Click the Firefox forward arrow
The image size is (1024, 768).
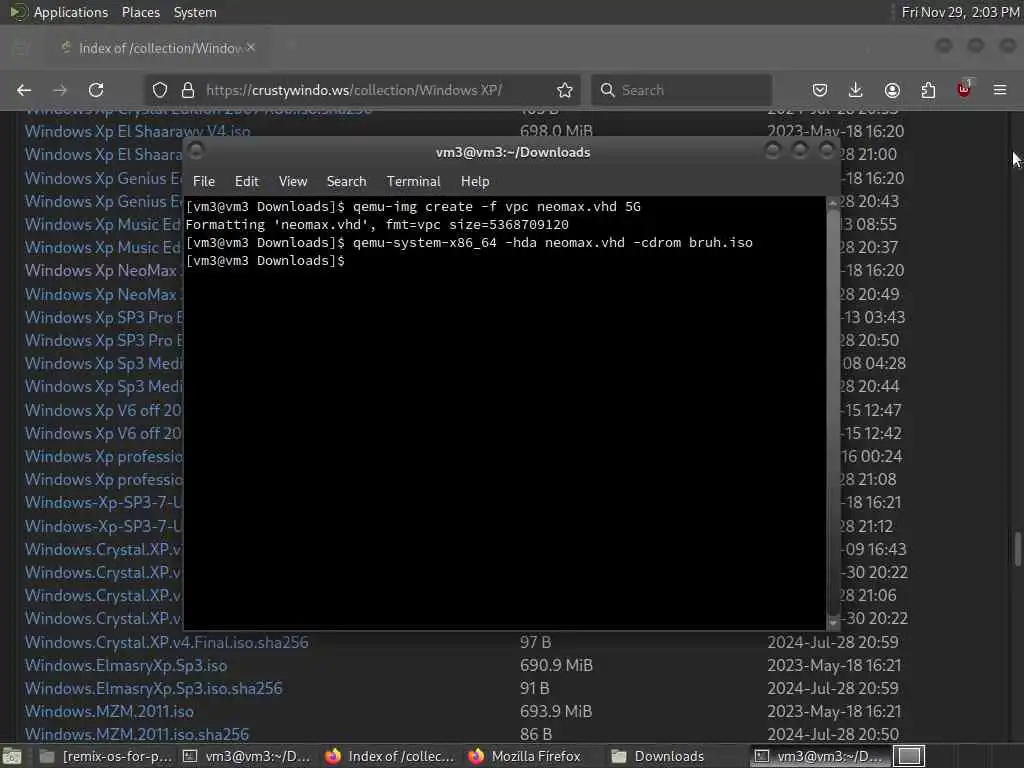pyautogui.click(x=60, y=90)
